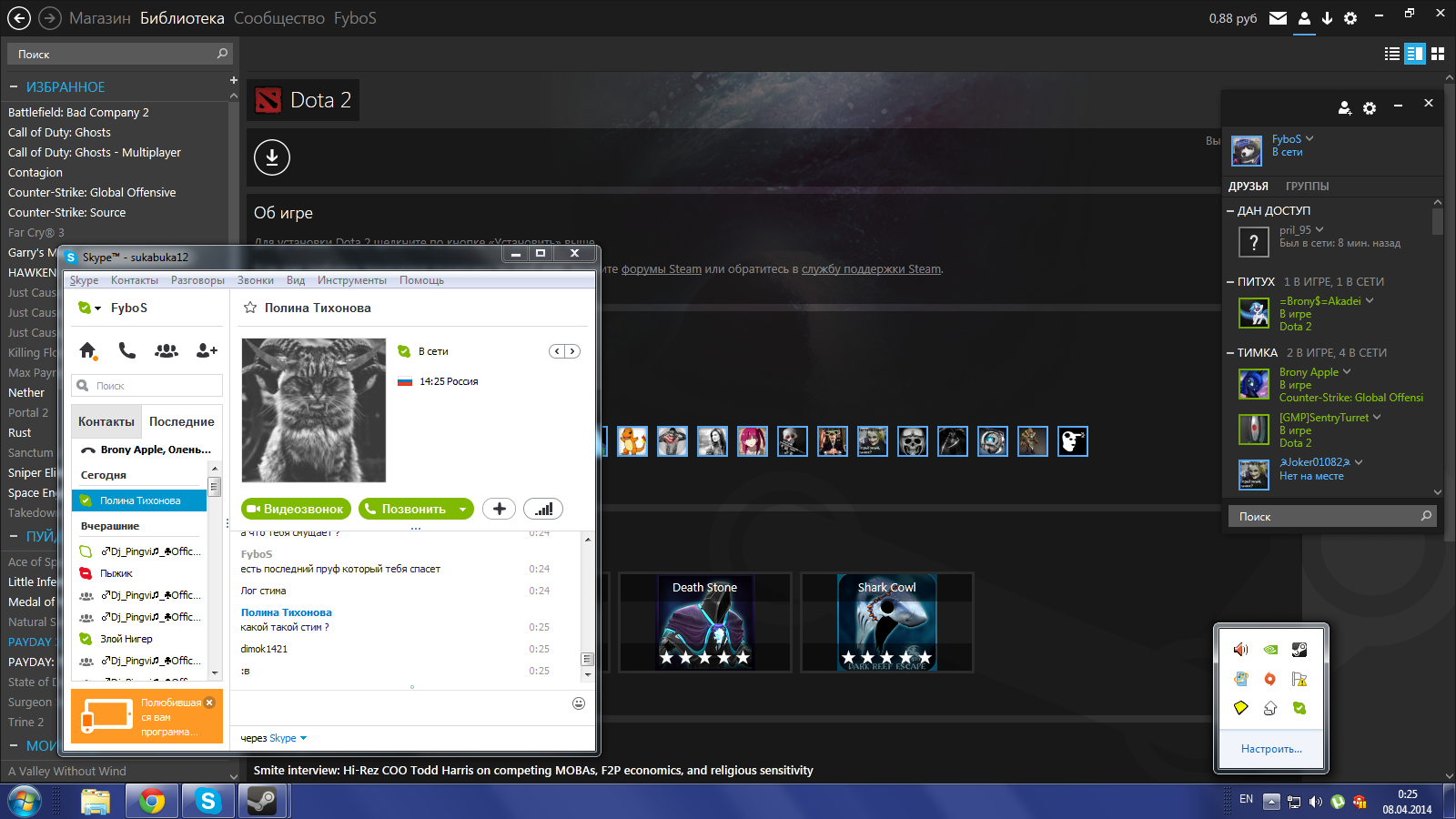Screen dimensions: 1456x819
Task: Open Steam inbox envelope icon
Action: tap(1278, 18)
